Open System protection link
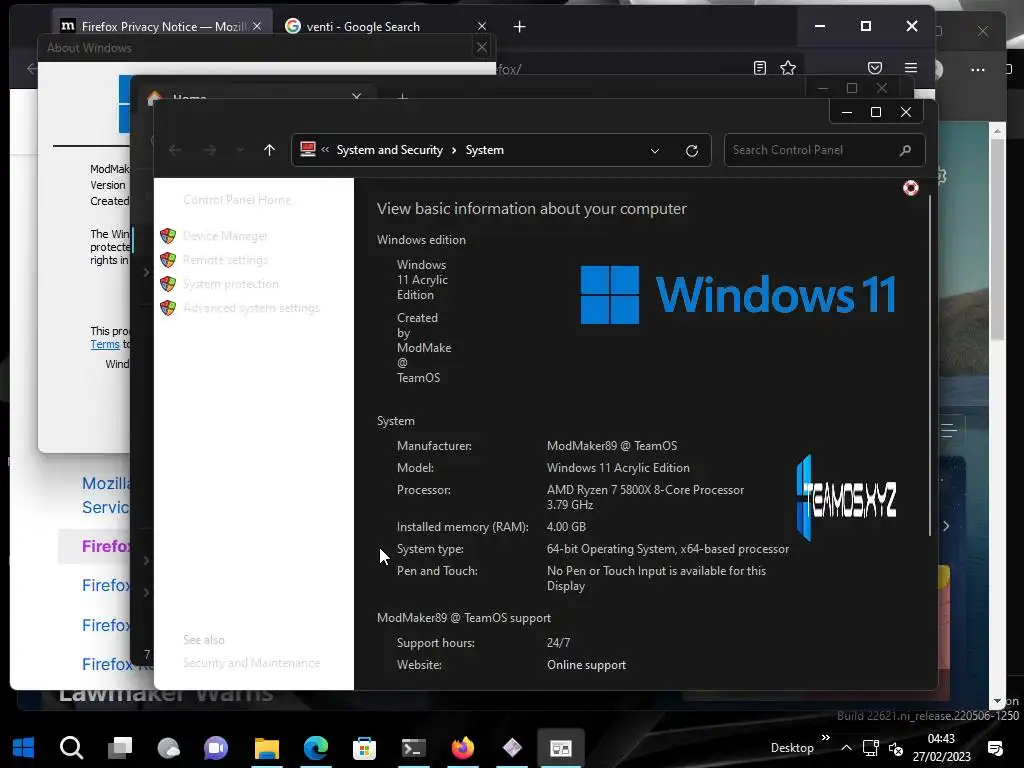The image size is (1024, 768). tap(231, 284)
